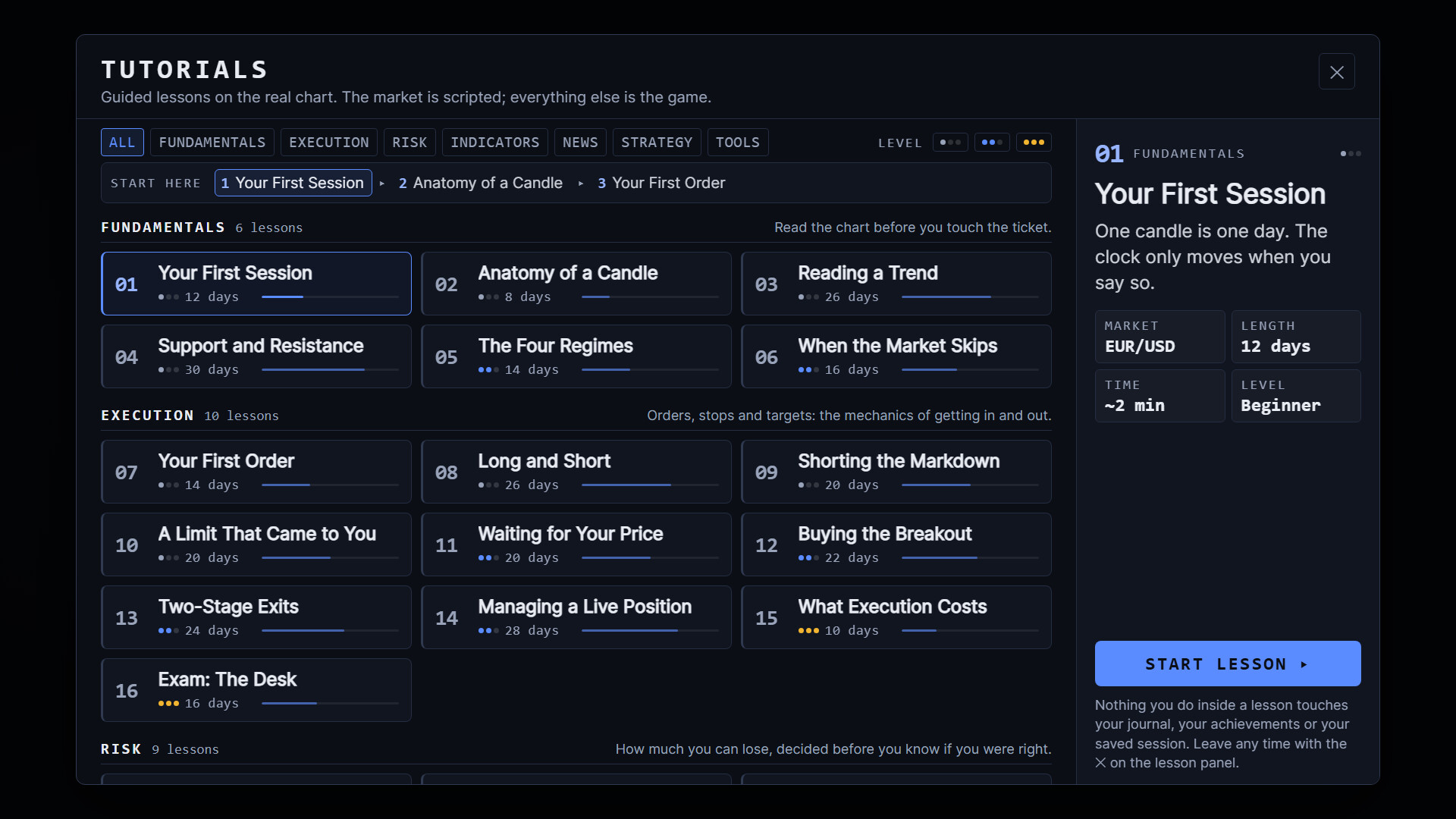The image size is (1456, 819).
Task: Choose lesson 14 Managing a Live Position
Action: pos(576,617)
